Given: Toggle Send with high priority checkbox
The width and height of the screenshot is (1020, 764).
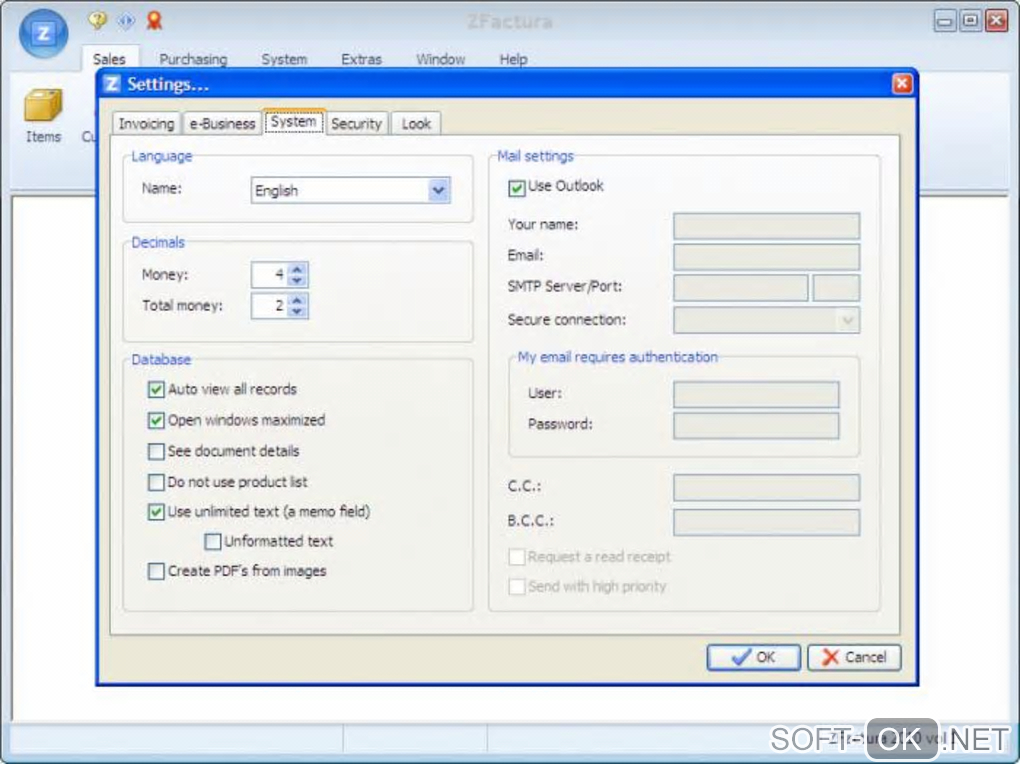Looking at the screenshot, I should (x=517, y=587).
